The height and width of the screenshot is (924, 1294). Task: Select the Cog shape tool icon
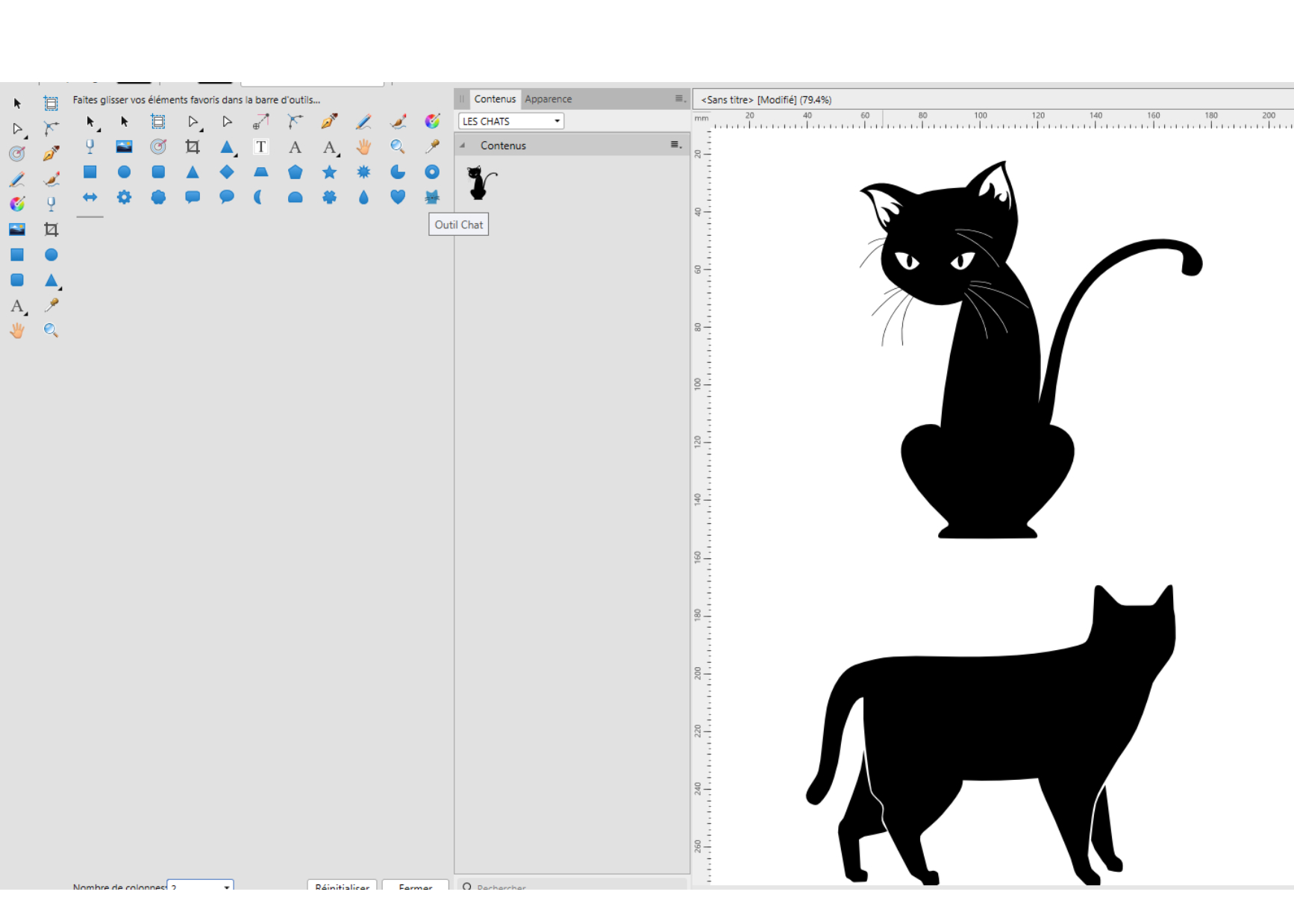(124, 197)
